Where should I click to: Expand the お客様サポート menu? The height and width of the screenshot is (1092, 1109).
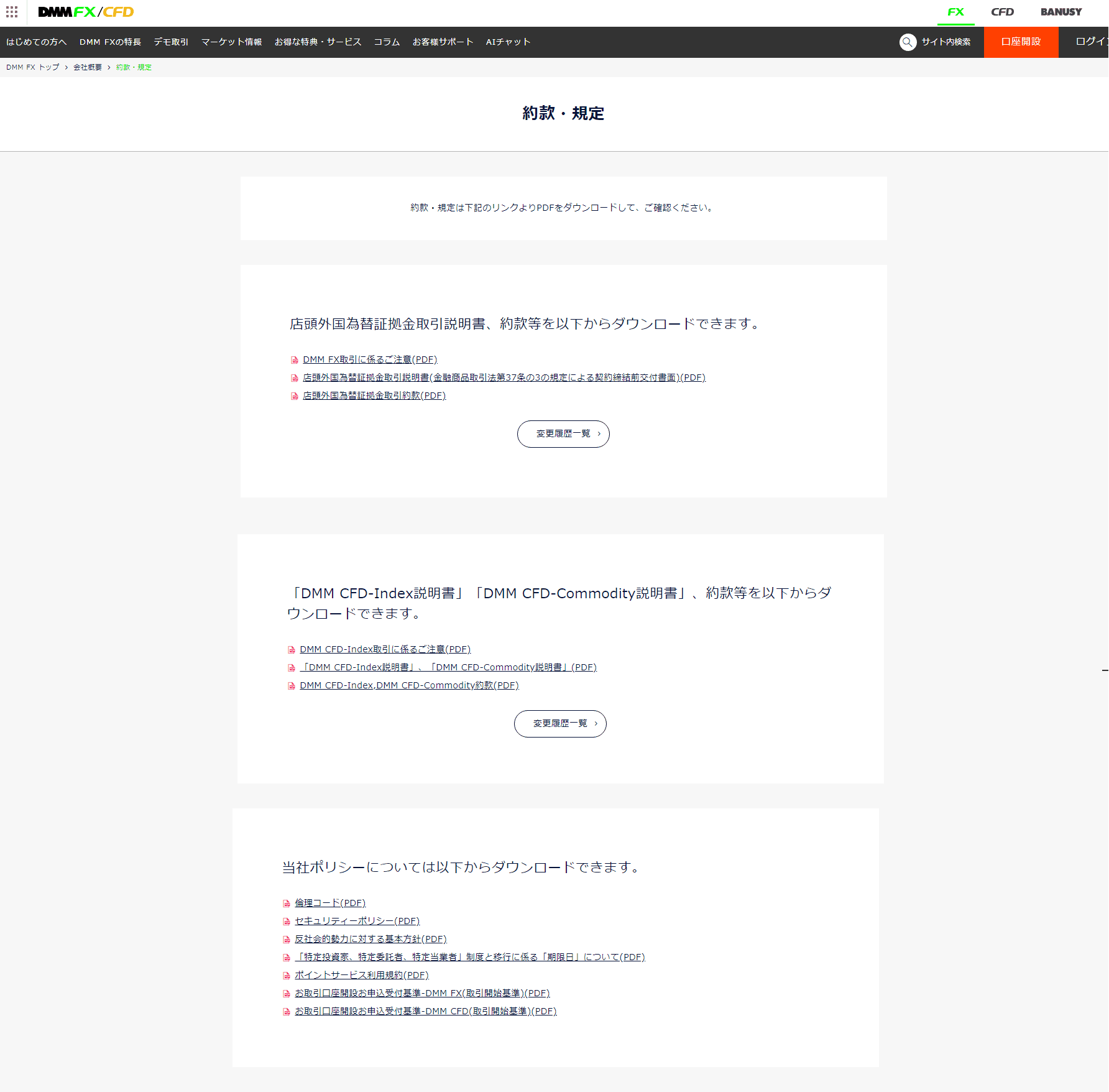[x=443, y=42]
